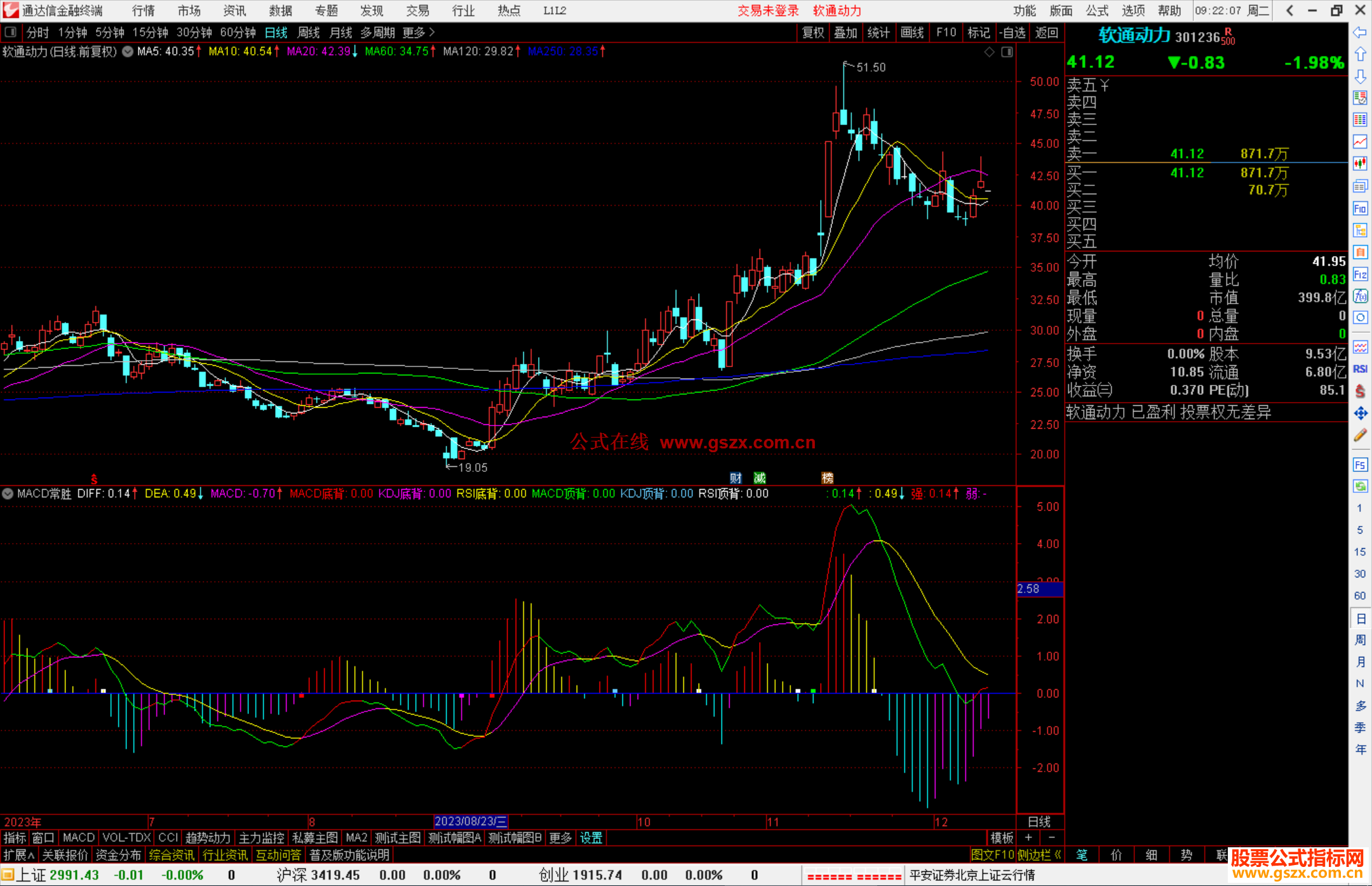Click the 画线 draw line button
Image resolution: width=1372 pixels, height=886 pixels.
click(x=912, y=32)
